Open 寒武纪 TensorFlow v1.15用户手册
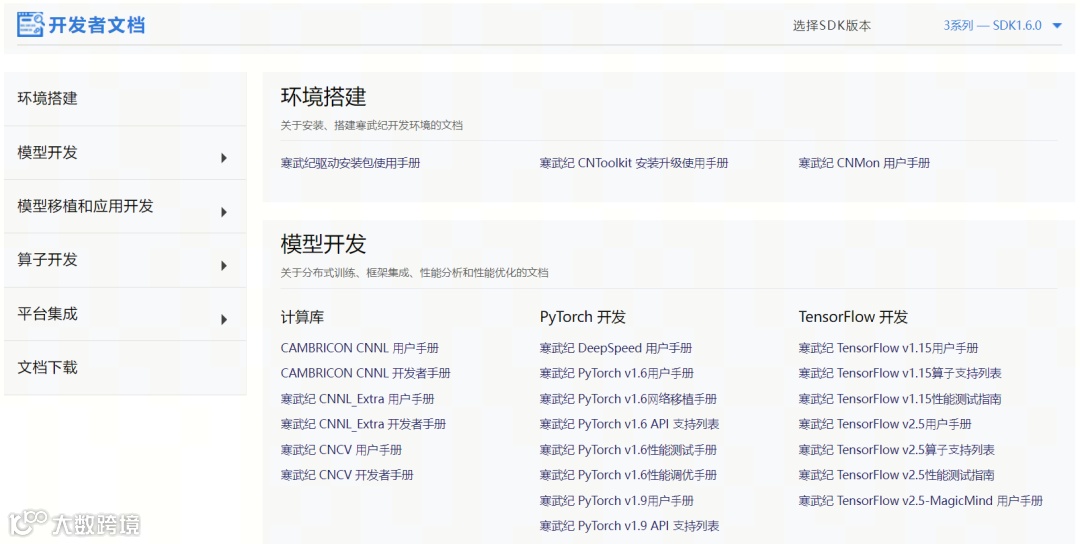This screenshot has width=1080, height=544. [888, 348]
